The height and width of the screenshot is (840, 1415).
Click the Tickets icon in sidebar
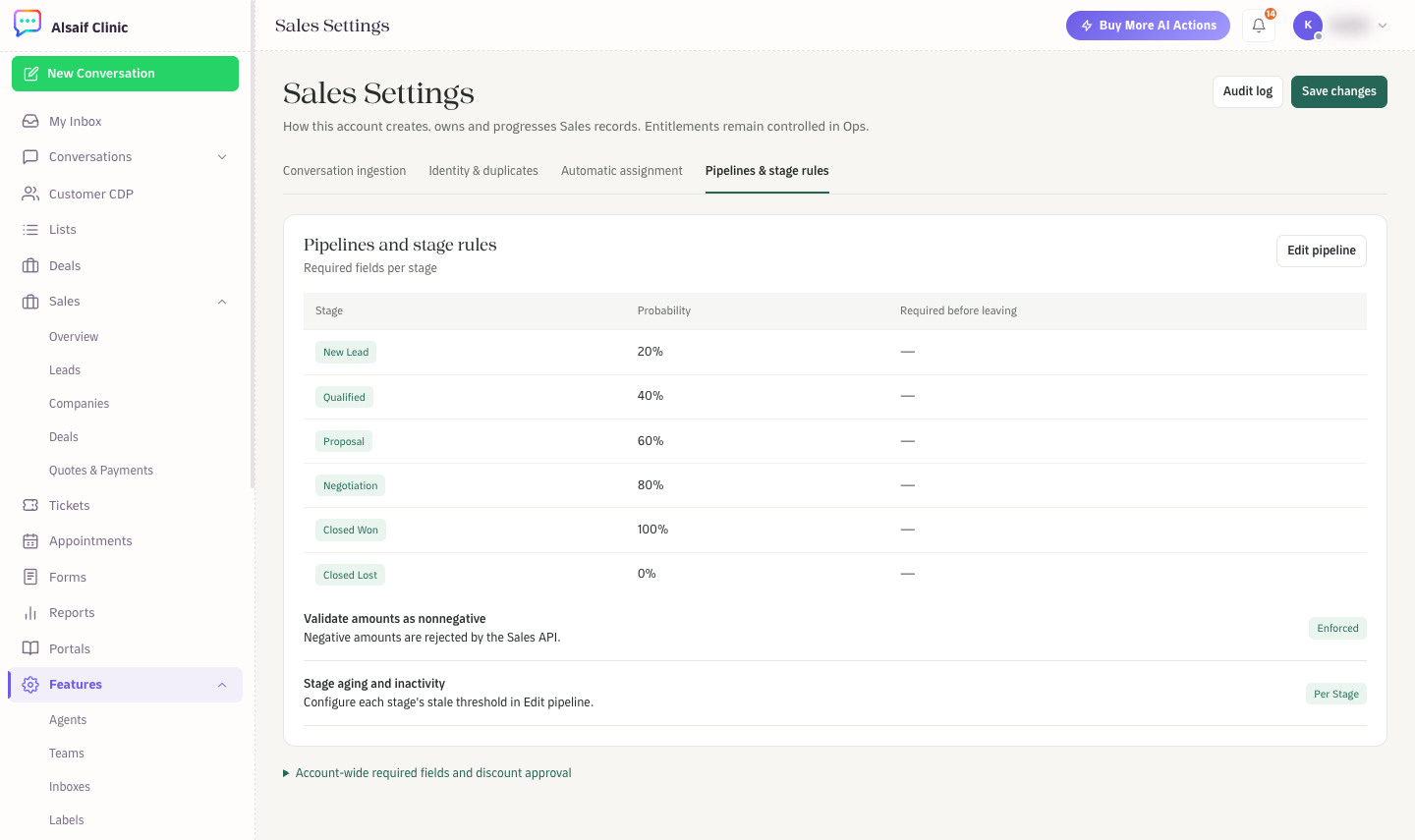(x=30, y=505)
